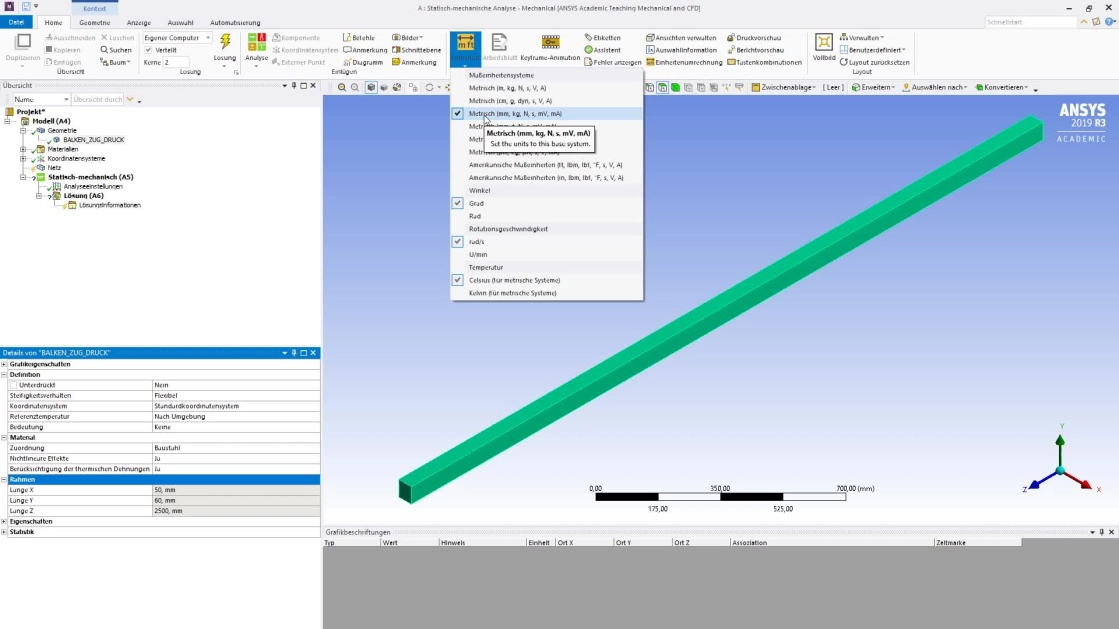This screenshot has width=1119, height=629.
Task: Choose Metrisch (m, kg, N, s, V, A)
Action: tap(547, 88)
